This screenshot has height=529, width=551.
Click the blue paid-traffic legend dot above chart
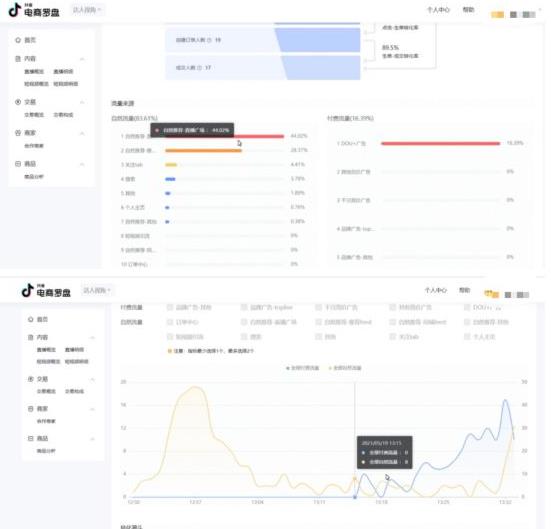pyautogui.click(x=288, y=368)
